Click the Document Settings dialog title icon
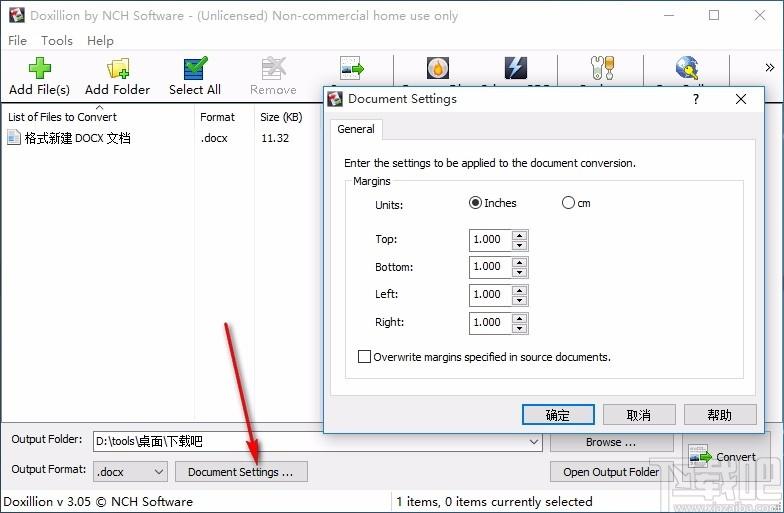 tap(335, 99)
